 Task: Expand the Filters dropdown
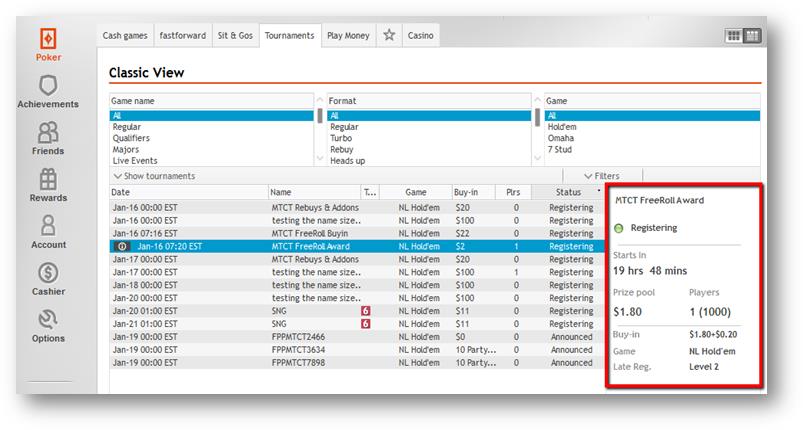point(602,176)
